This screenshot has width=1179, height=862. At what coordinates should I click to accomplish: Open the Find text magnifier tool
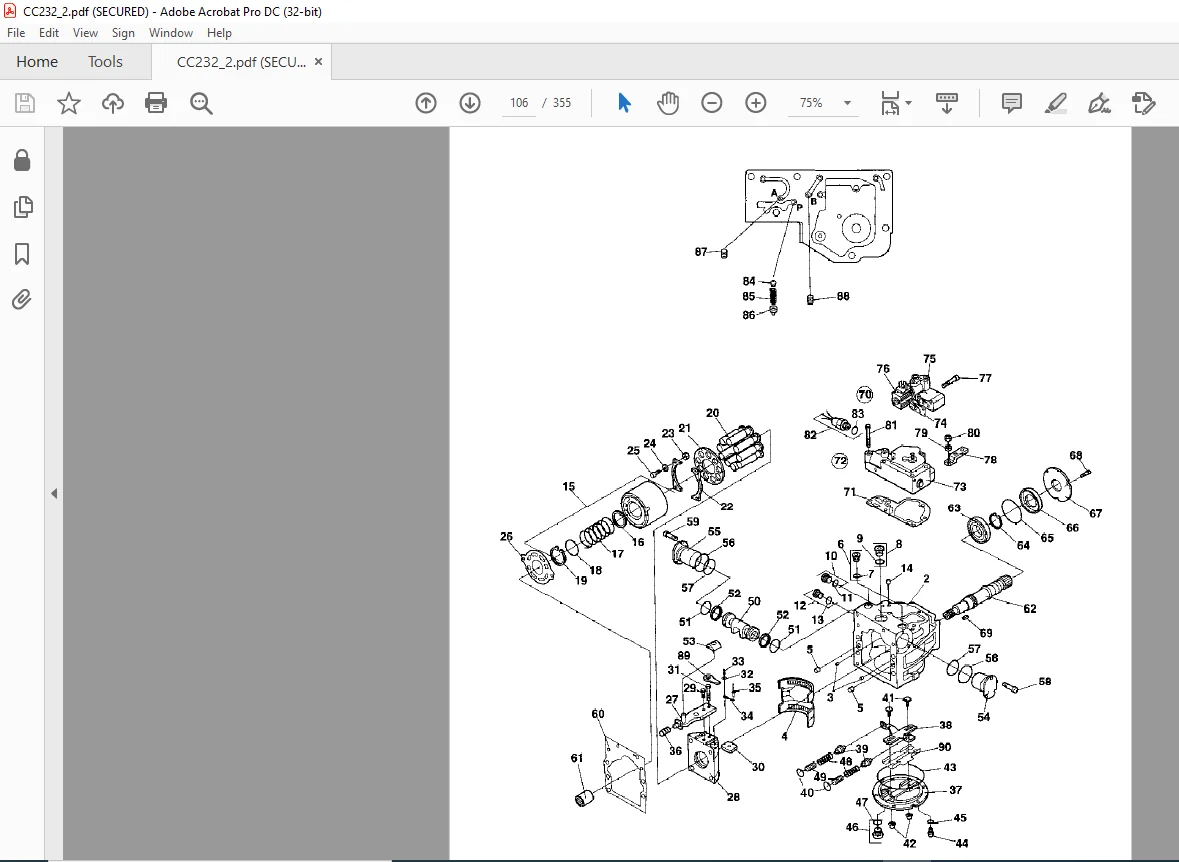(x=201, y=103)
